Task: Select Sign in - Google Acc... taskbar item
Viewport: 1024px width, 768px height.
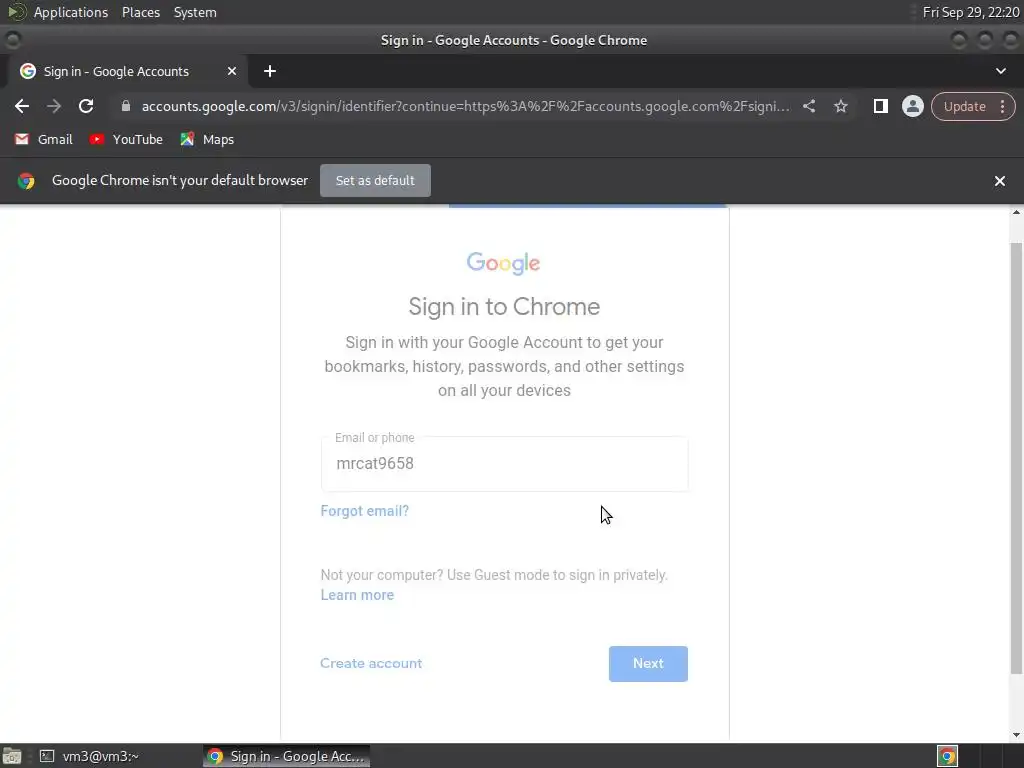Action: (286, 756)
